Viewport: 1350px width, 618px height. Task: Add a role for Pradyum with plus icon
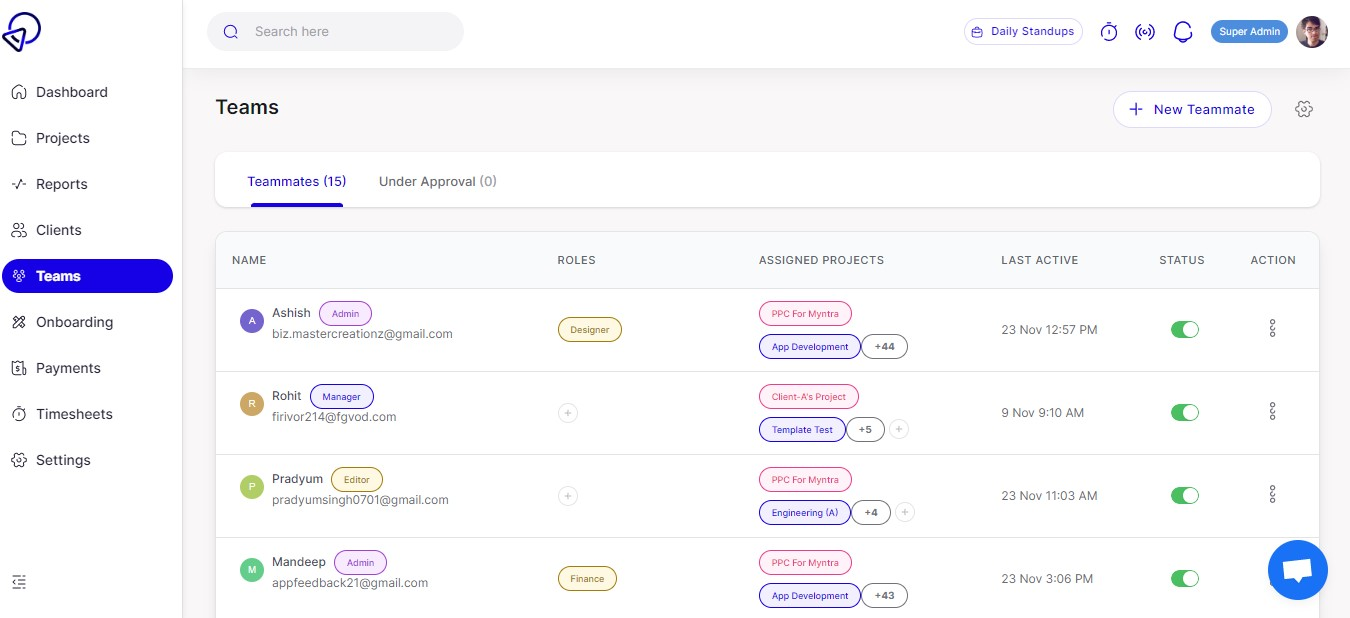click(x=568, y=495)
